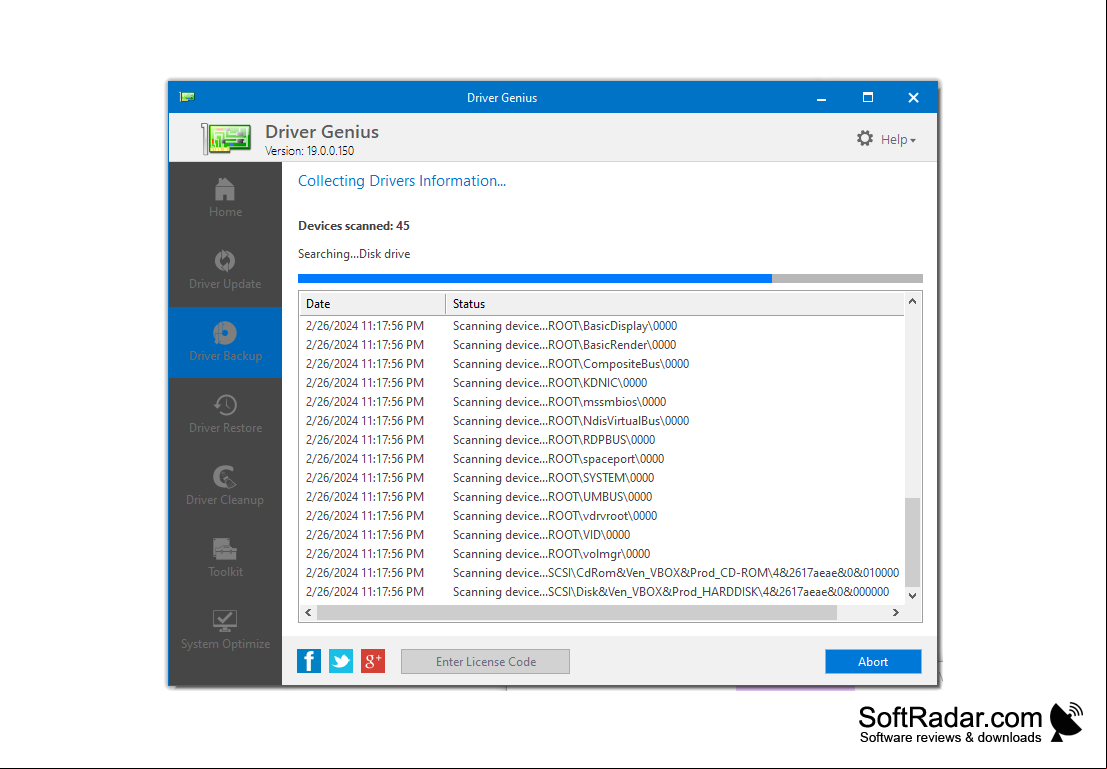The height and width of the screenshot is (769, 1107).
Task: Select the ROOT\CompositeBus\0000 log row
Action: pos(602,364)
